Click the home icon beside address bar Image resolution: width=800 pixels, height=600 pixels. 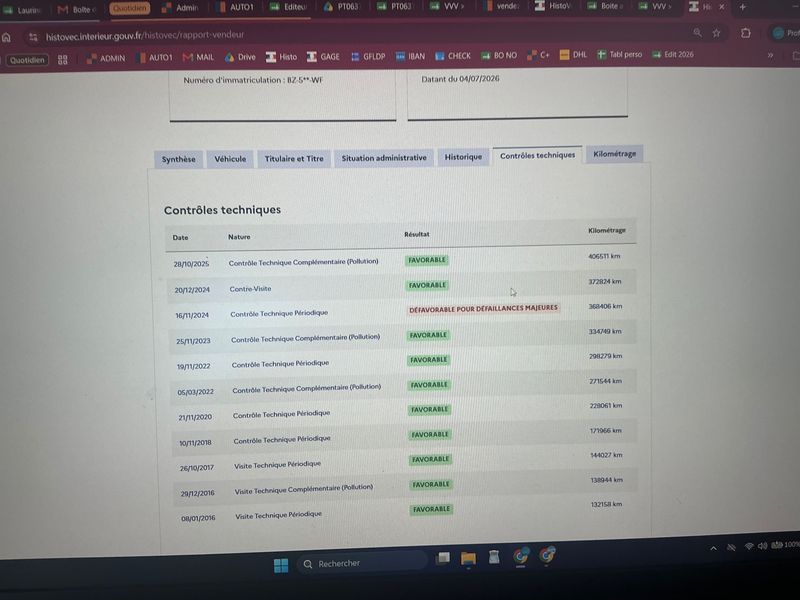tap(7, 37)
